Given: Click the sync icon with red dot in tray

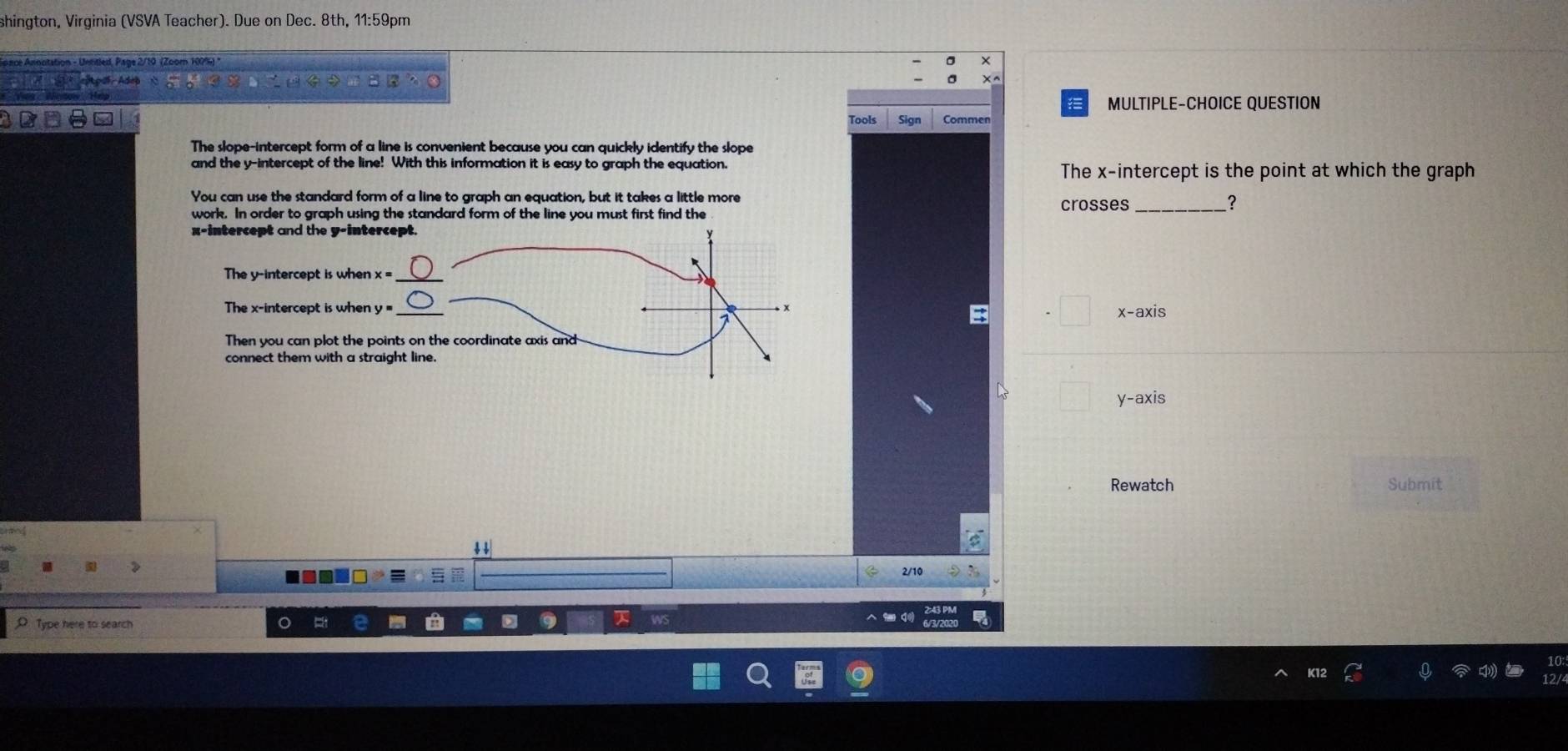Looking at the screenshot, I should [x=1353, y=673].
